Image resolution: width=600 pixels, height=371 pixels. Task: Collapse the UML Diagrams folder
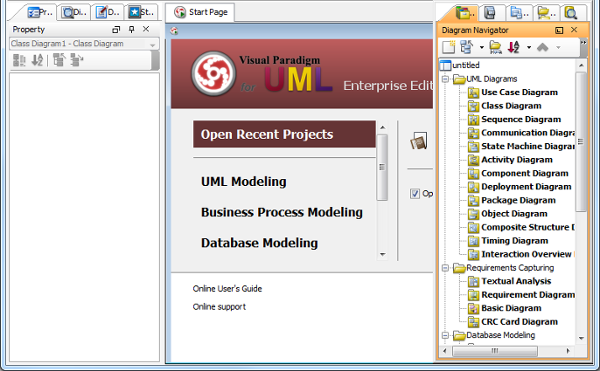(445, 79)
